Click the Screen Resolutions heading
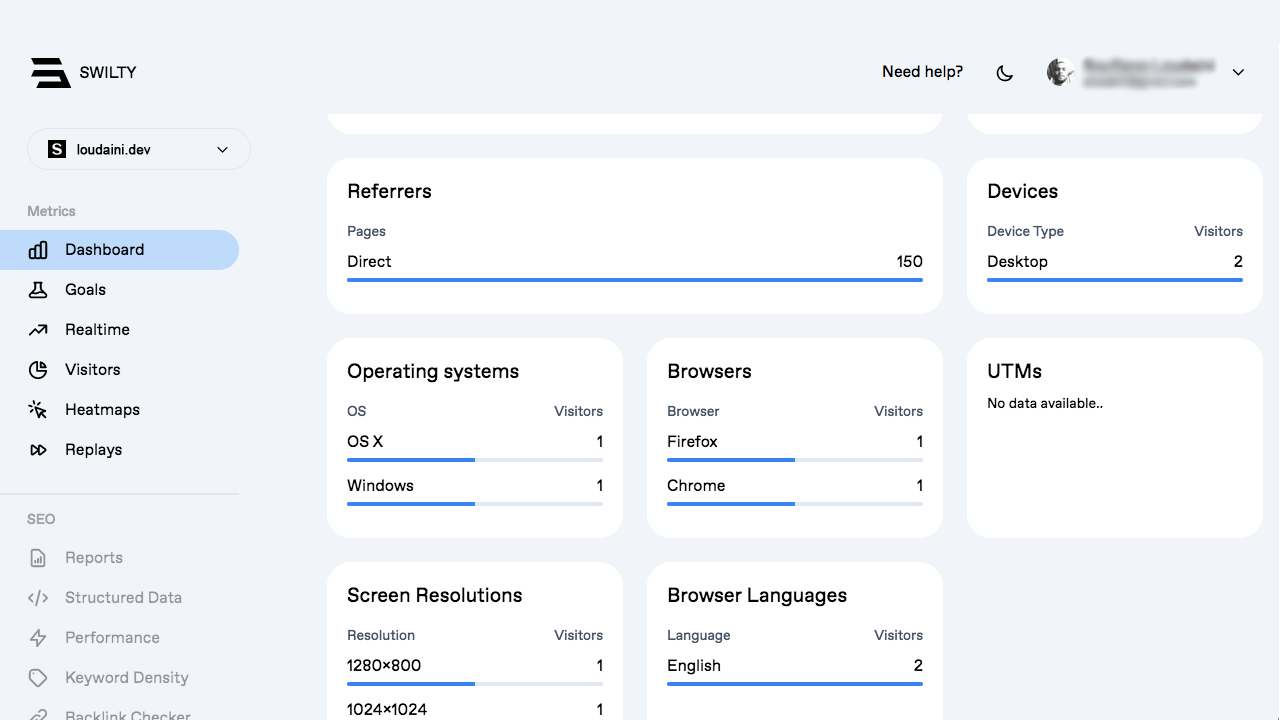The height and width of the screenshot is (720, 1280). coord(434,595)
